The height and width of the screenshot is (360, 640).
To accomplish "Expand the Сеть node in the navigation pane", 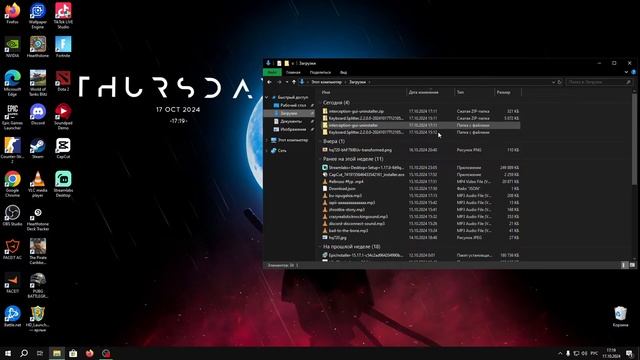I will click(267, 151).
